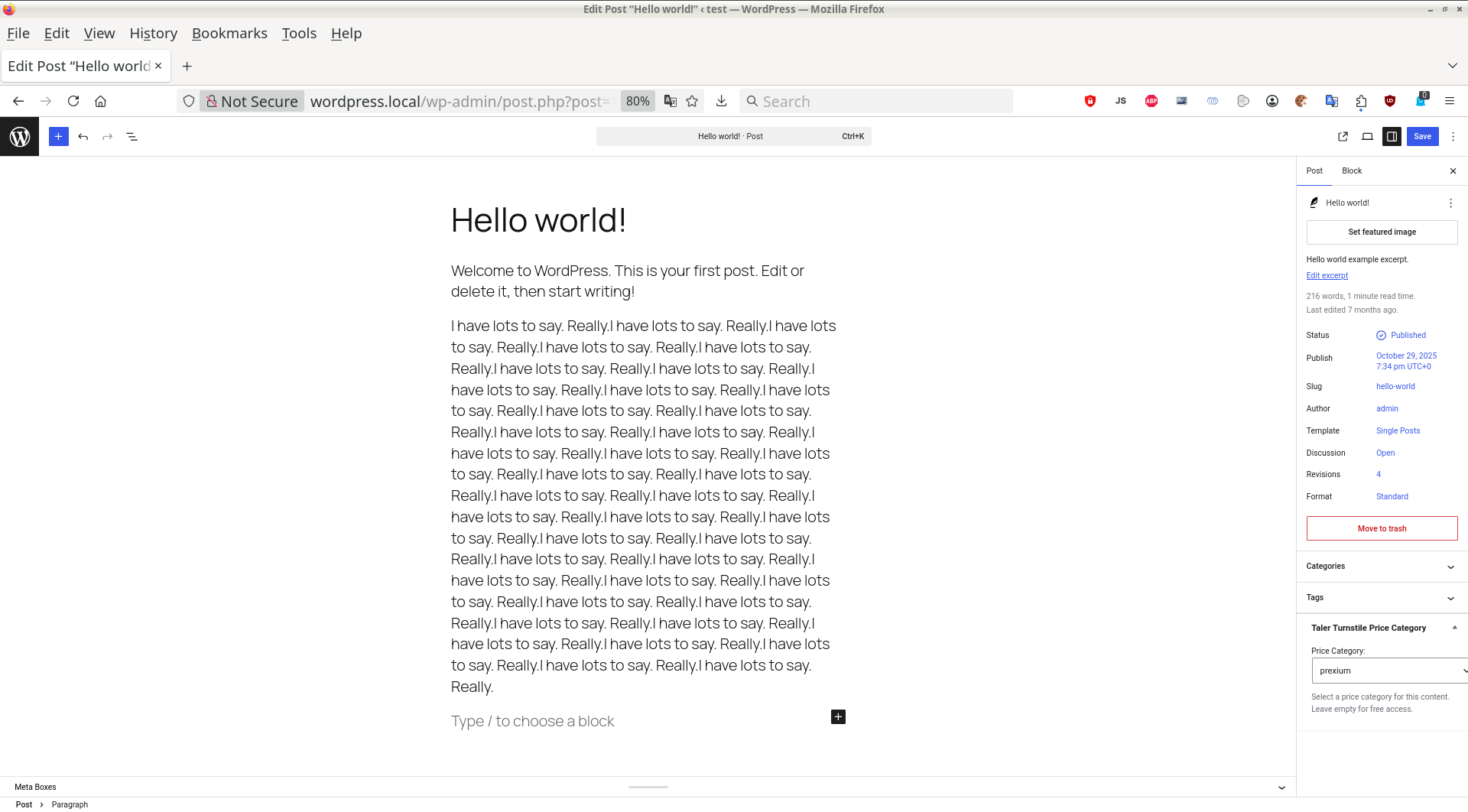
Task: Open the command palette Hello world! · Post
Action: [x=734, y=137]
